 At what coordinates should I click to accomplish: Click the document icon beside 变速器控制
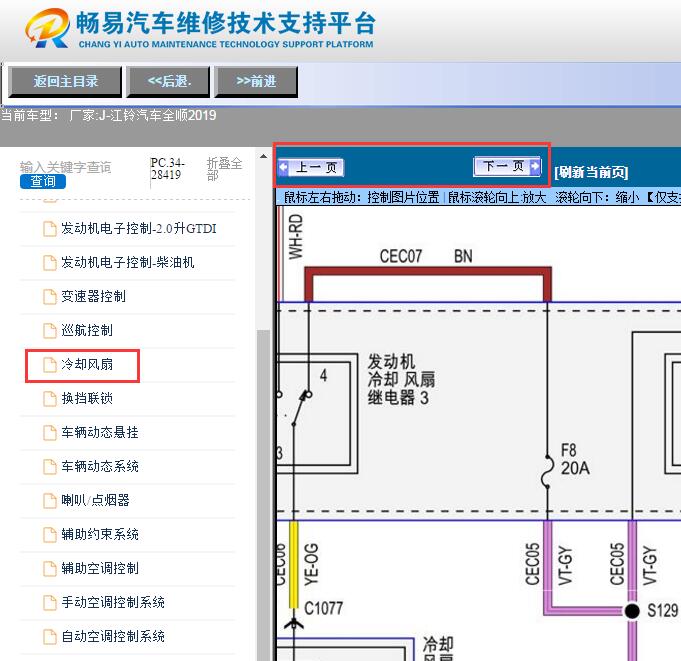coord(50,297)
